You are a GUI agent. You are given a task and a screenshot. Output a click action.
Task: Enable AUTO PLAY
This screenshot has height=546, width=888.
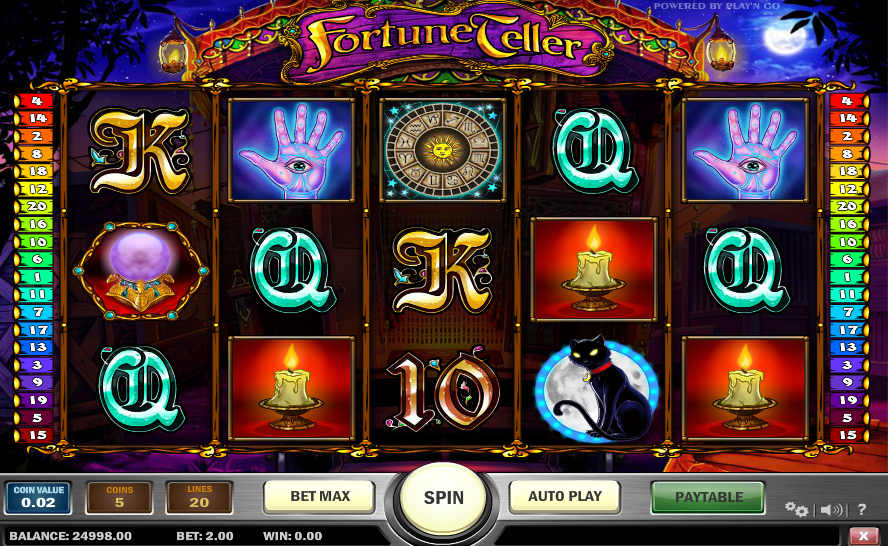[565, 496]
